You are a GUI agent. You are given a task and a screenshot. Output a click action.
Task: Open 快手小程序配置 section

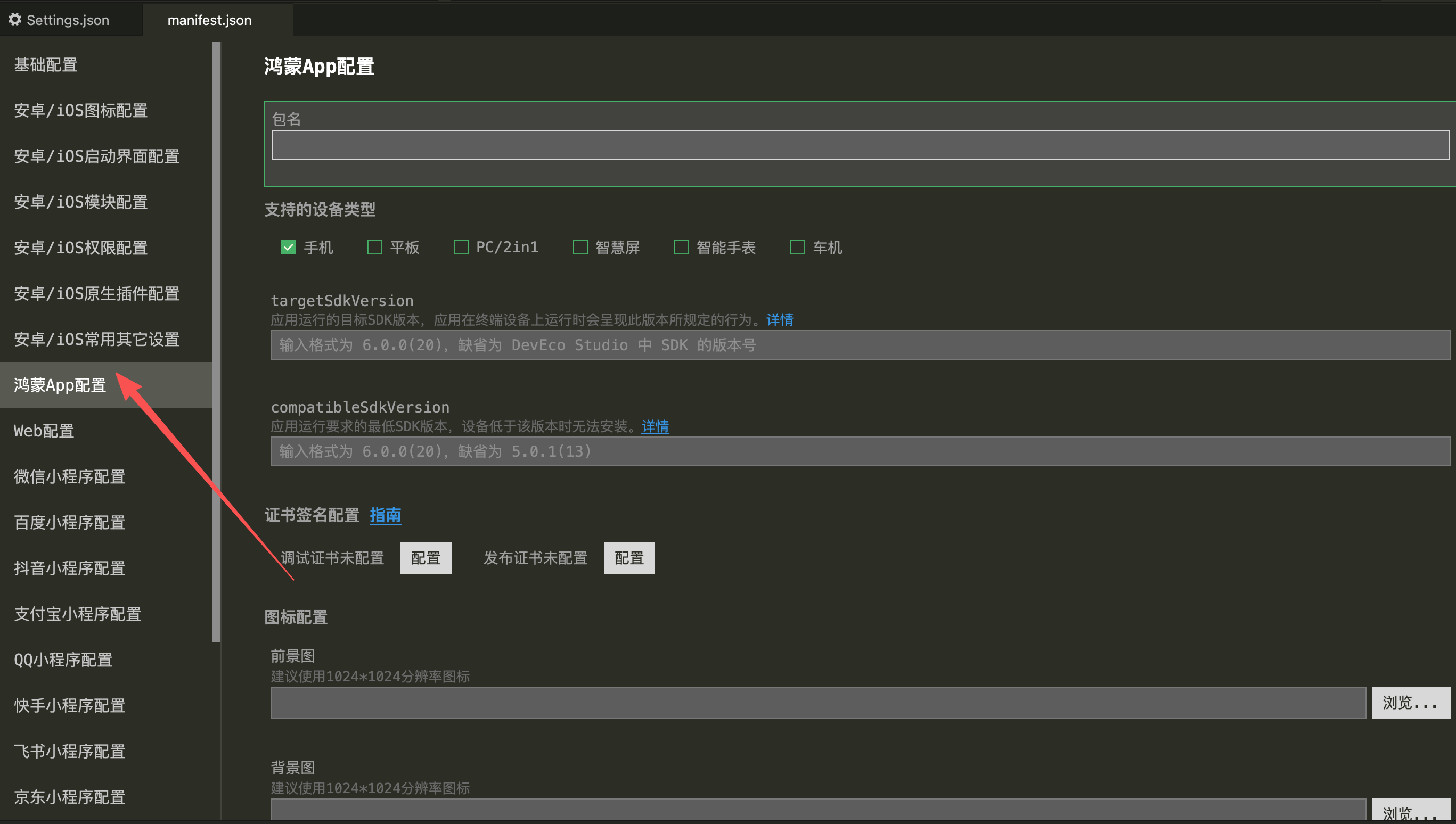[106, 706]
